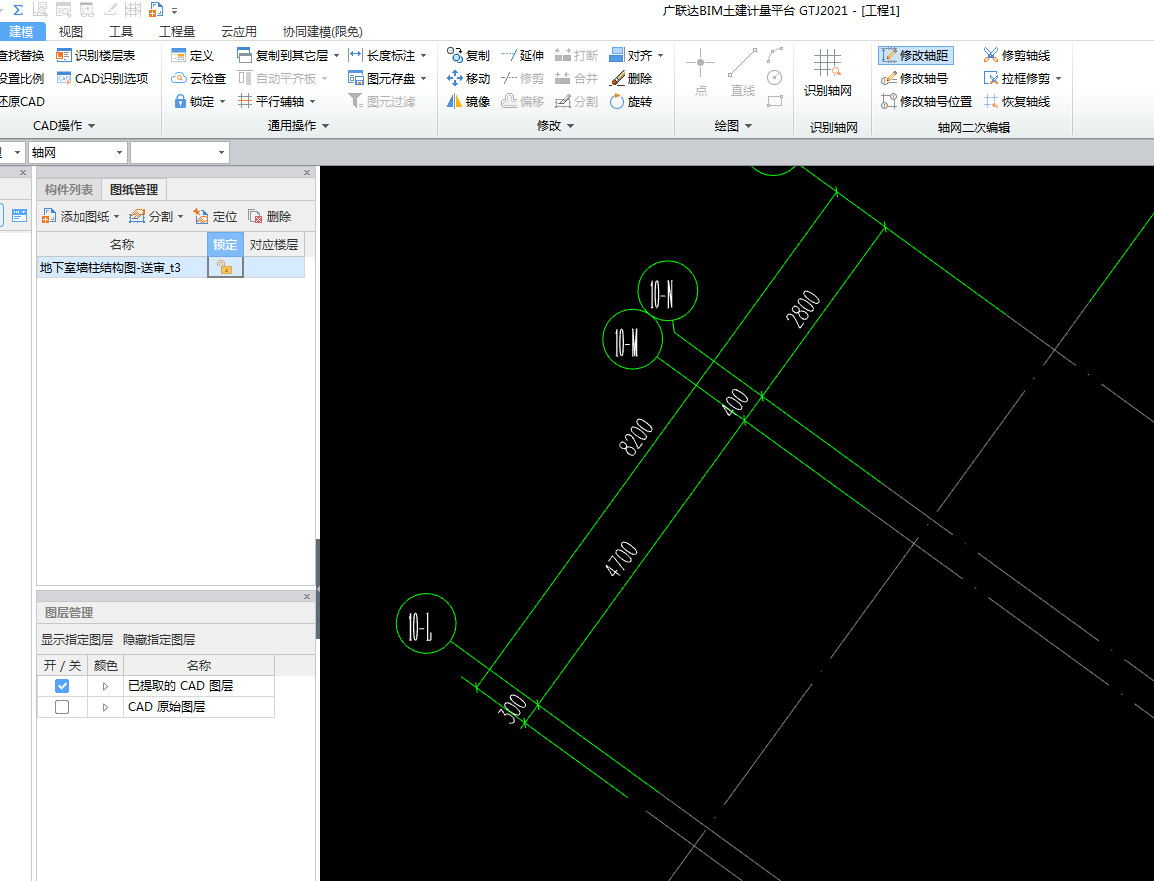1154x881 pixels.
Task: Click 显示指定图层 button
Action: [x=77, y=640]
